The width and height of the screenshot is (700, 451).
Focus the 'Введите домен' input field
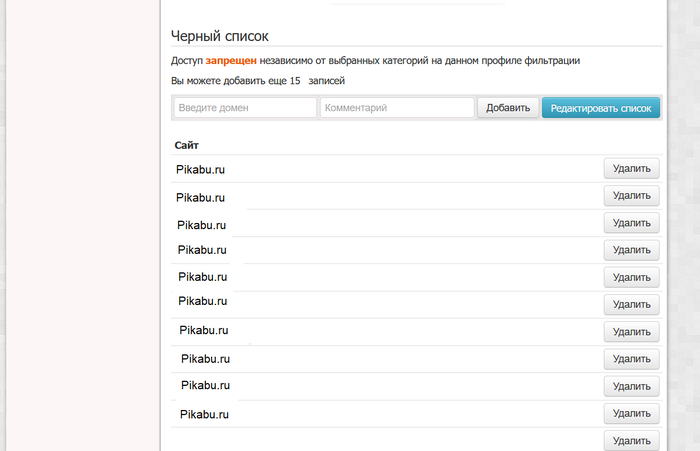[245, 108]
